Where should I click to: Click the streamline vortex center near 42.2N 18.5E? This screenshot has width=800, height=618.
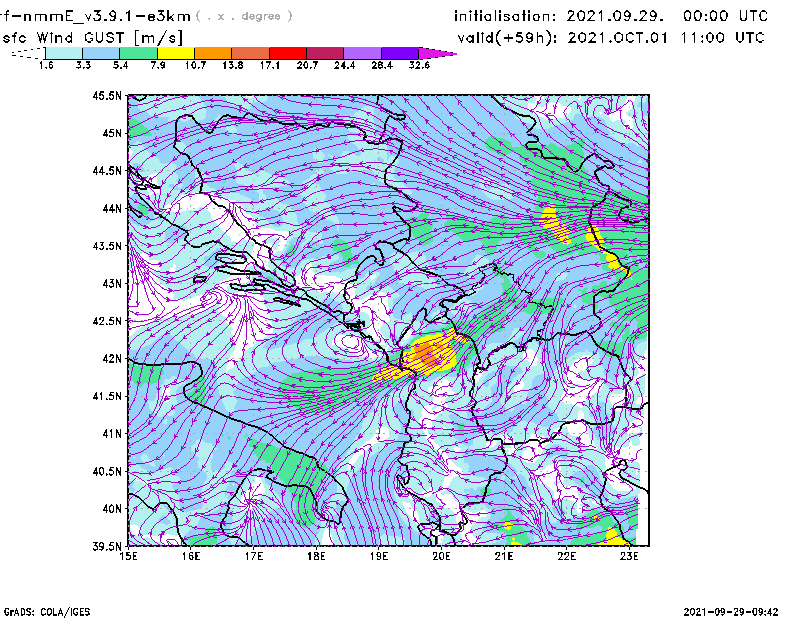(x=350, y=341)
